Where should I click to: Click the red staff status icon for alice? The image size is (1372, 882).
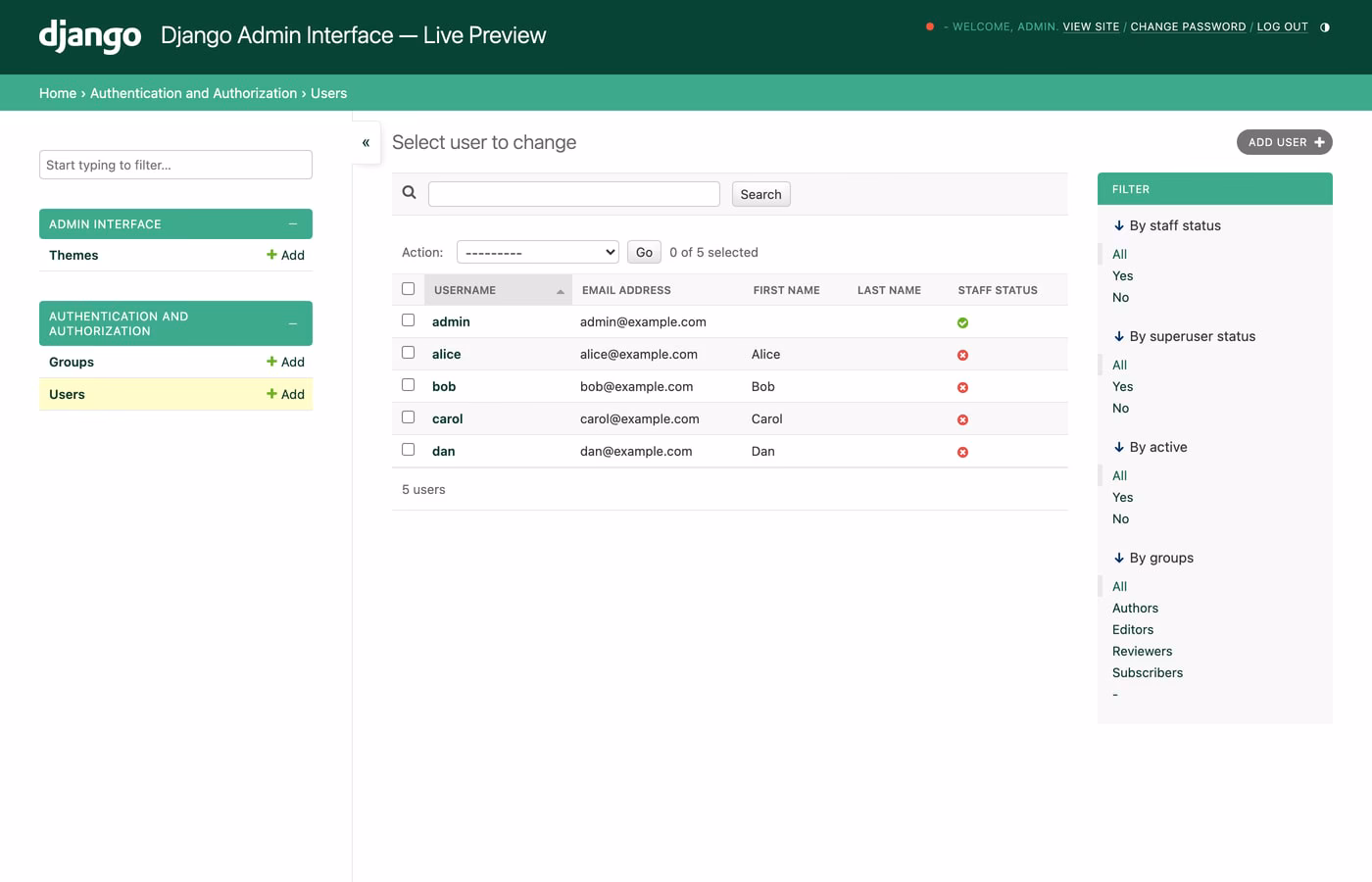962,355
